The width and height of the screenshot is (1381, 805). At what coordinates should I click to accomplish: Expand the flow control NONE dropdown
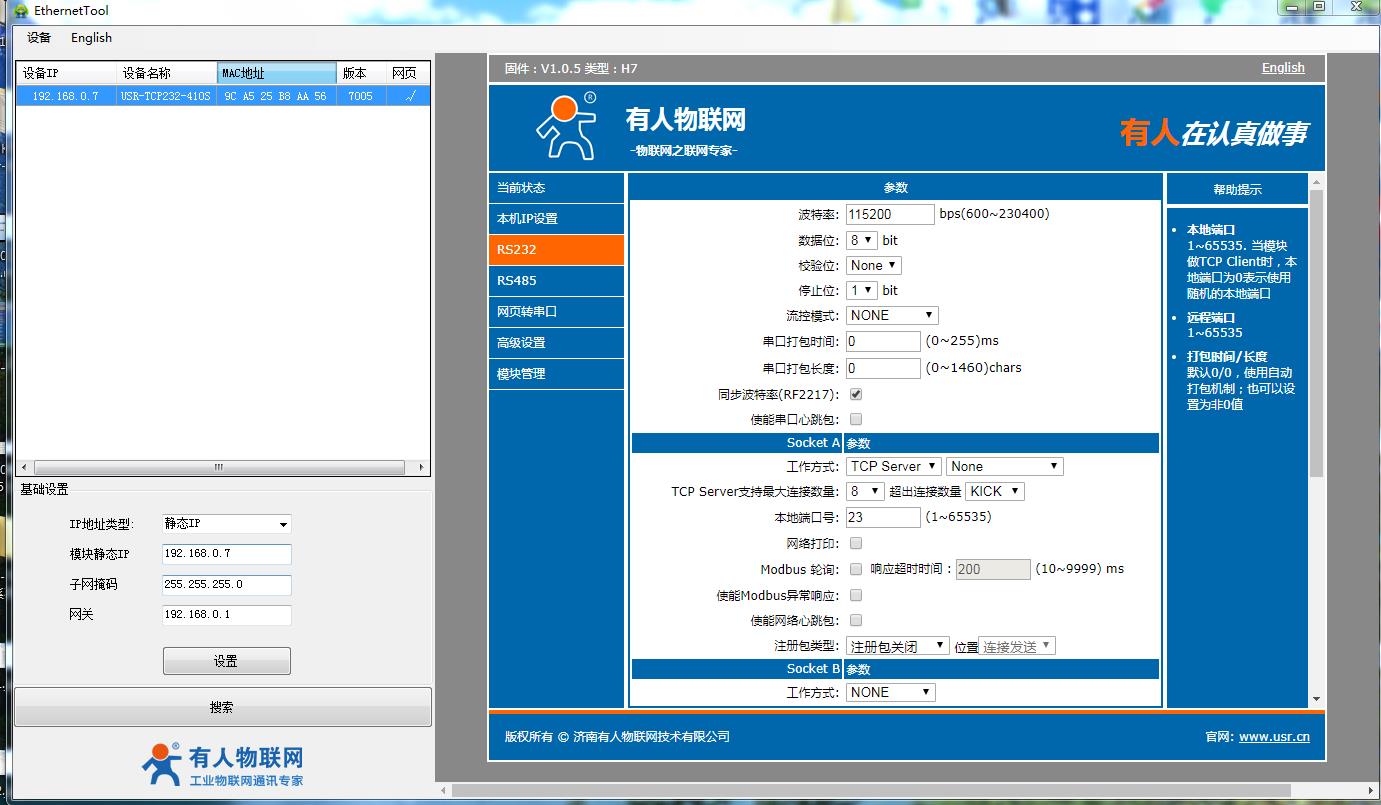click(x=892, y=315)
